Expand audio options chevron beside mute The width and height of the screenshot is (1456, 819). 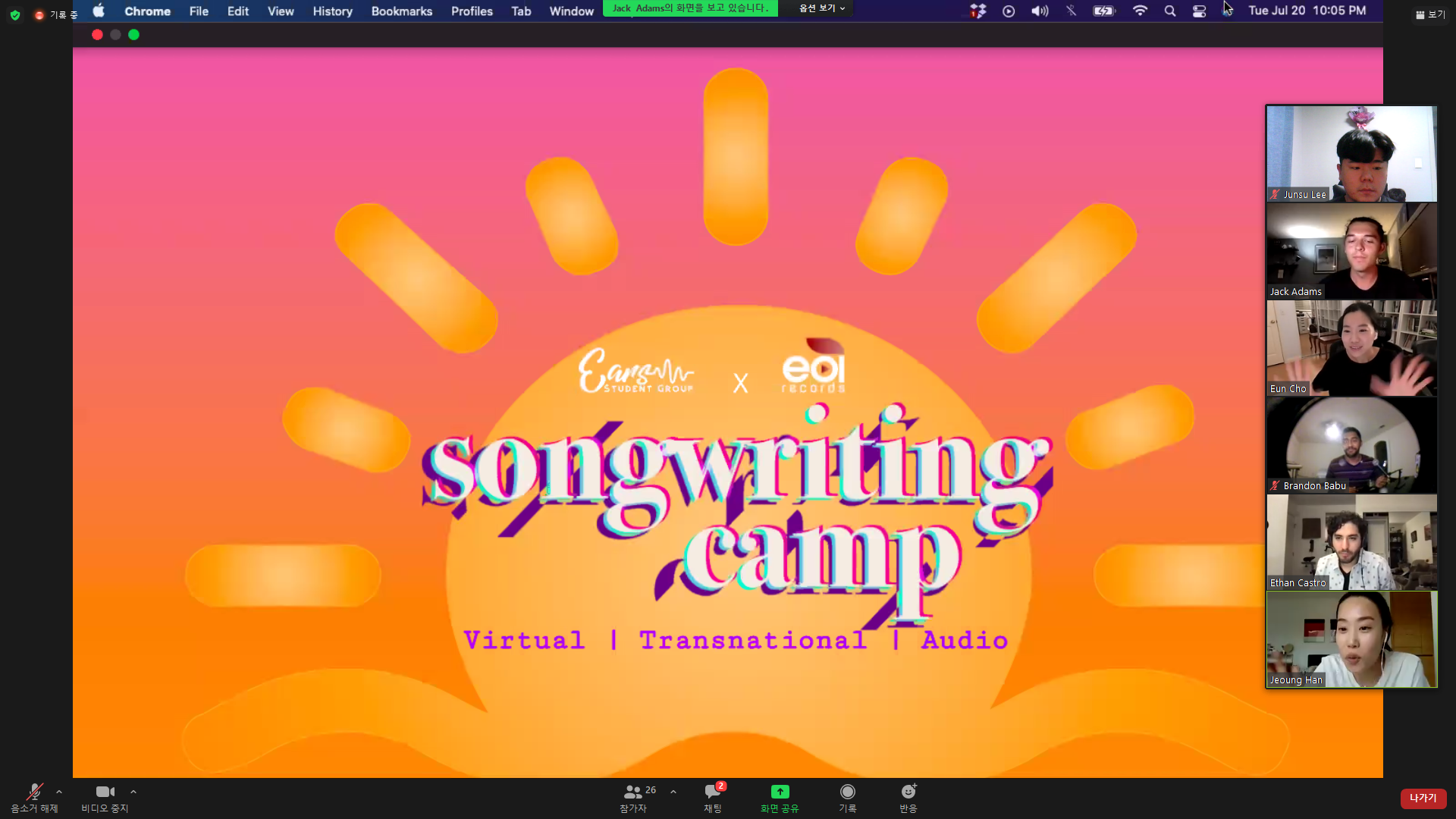[59, 792]
